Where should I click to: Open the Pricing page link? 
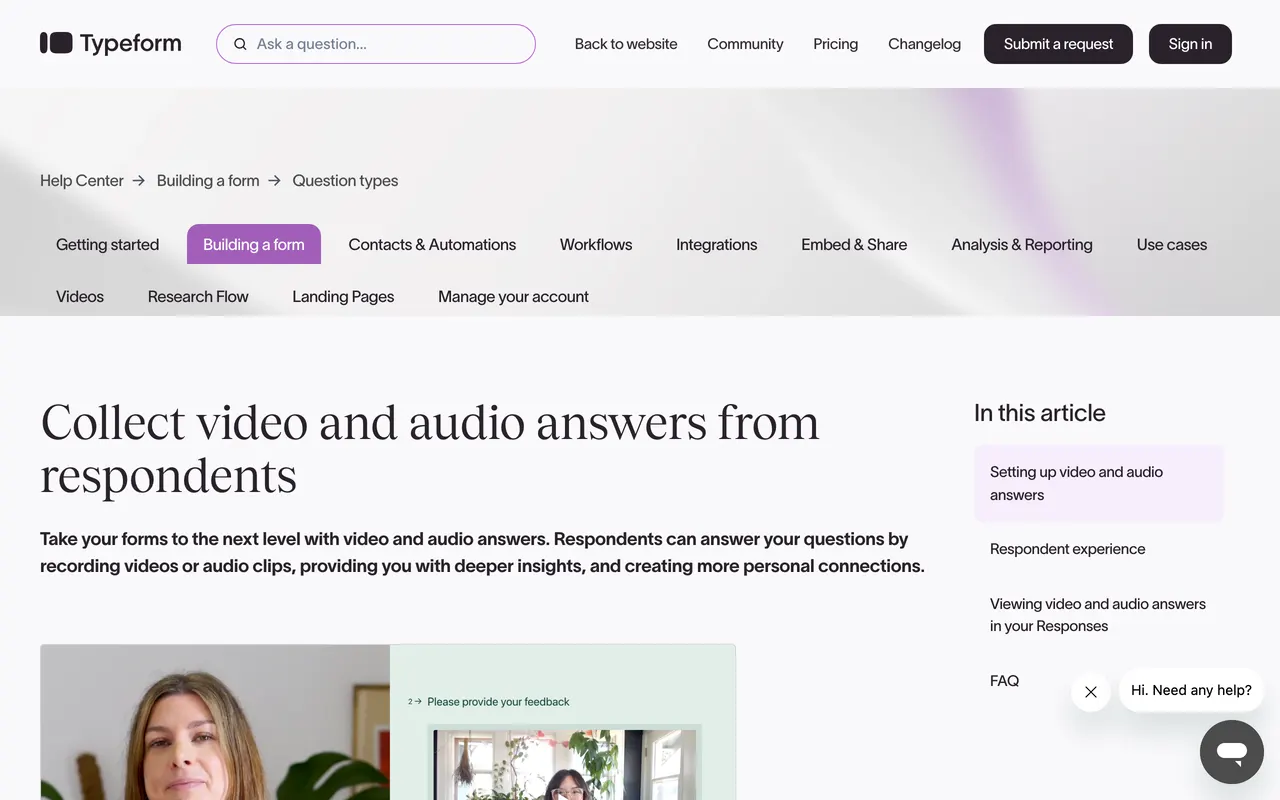pos(835,44)
